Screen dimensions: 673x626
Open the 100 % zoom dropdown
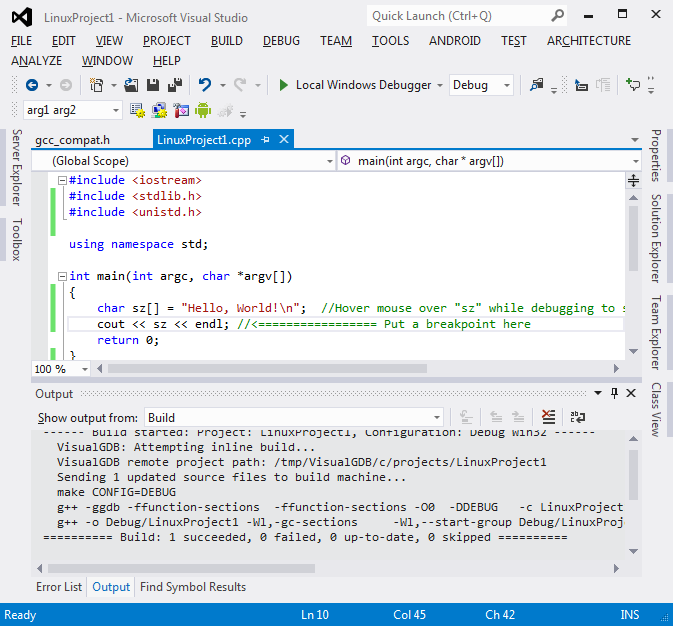pyautogui.click(x=85, y=369)
